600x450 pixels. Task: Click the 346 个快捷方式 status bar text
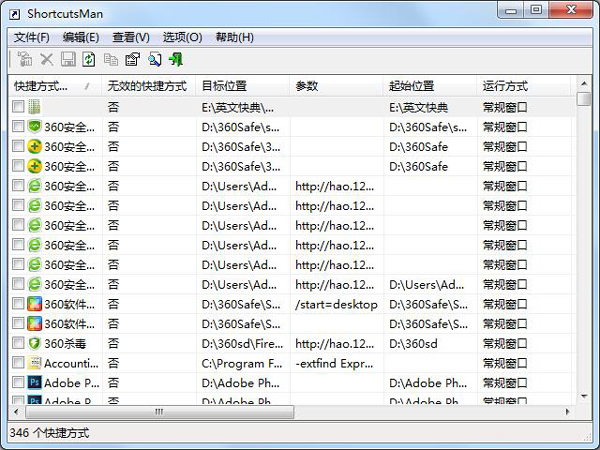pos(49,433)
